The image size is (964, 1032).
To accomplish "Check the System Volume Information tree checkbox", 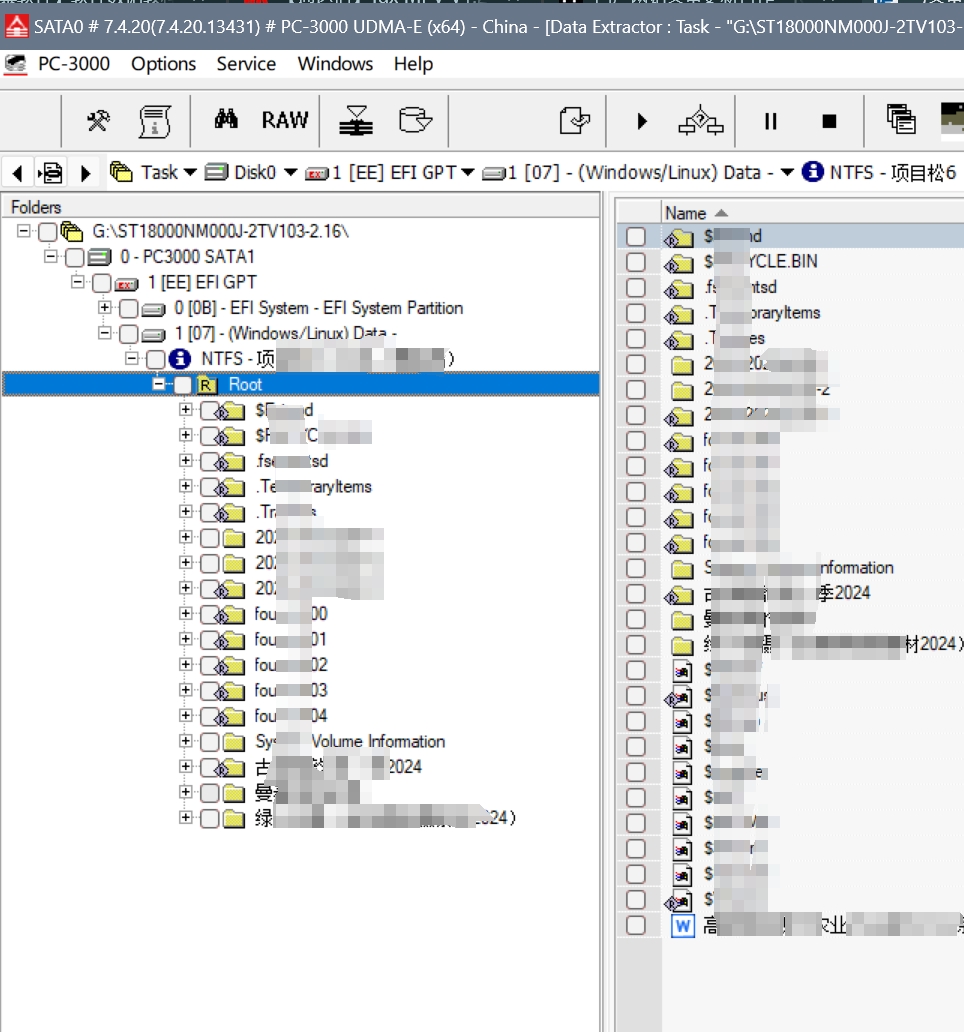I will click(x=210, y=742).
